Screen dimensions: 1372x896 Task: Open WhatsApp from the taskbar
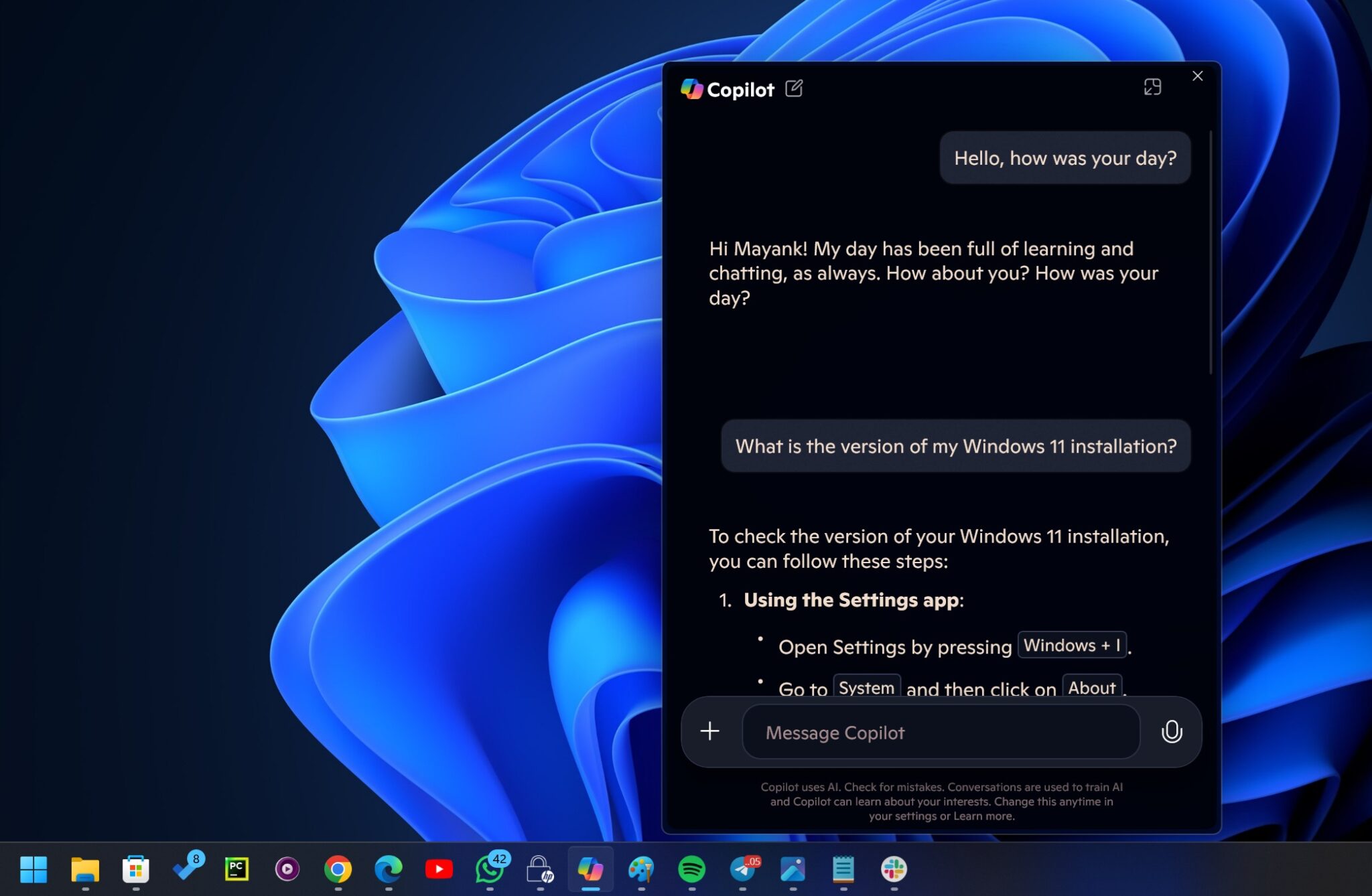[490, 871]
